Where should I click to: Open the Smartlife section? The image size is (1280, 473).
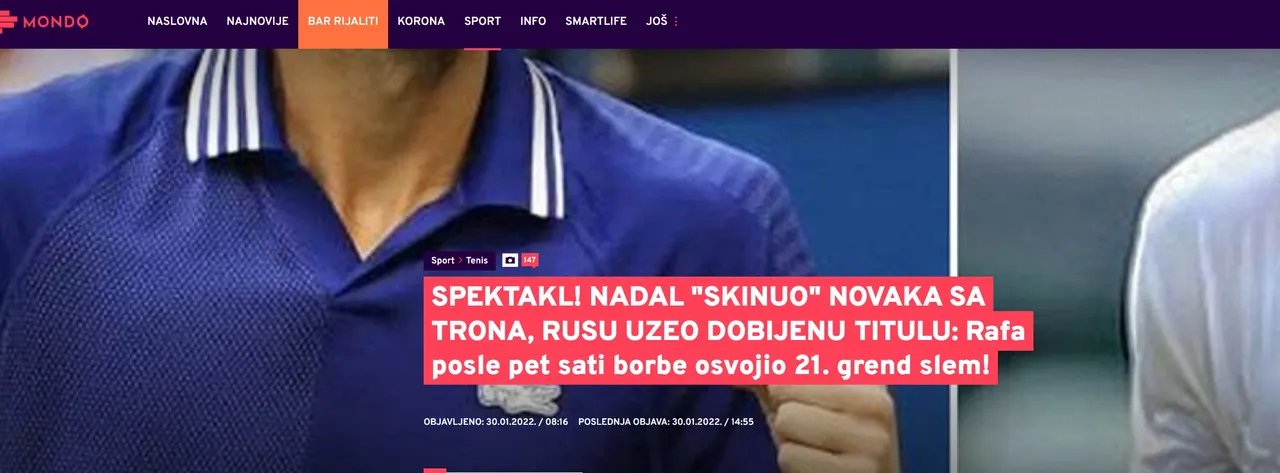point(596,21)
